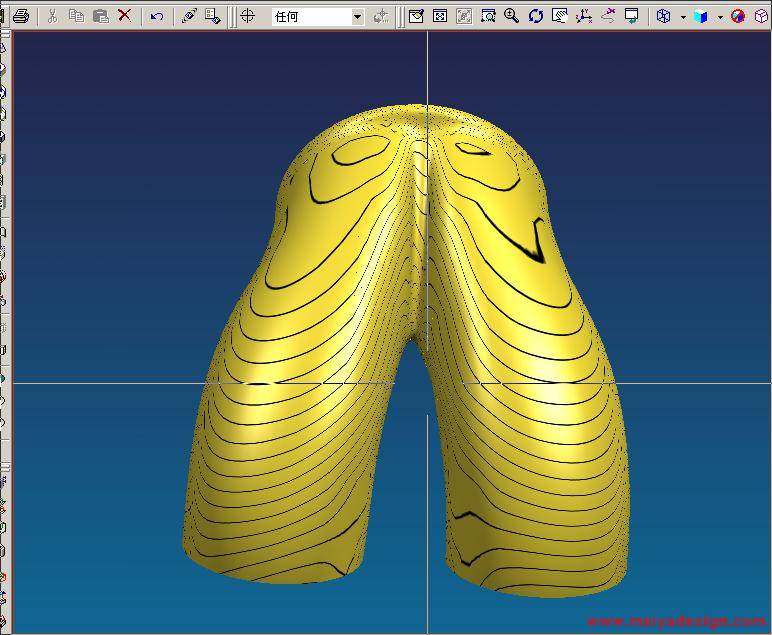
Task: Toggle shaded display with cyan cube
Action: pos(701,16)
